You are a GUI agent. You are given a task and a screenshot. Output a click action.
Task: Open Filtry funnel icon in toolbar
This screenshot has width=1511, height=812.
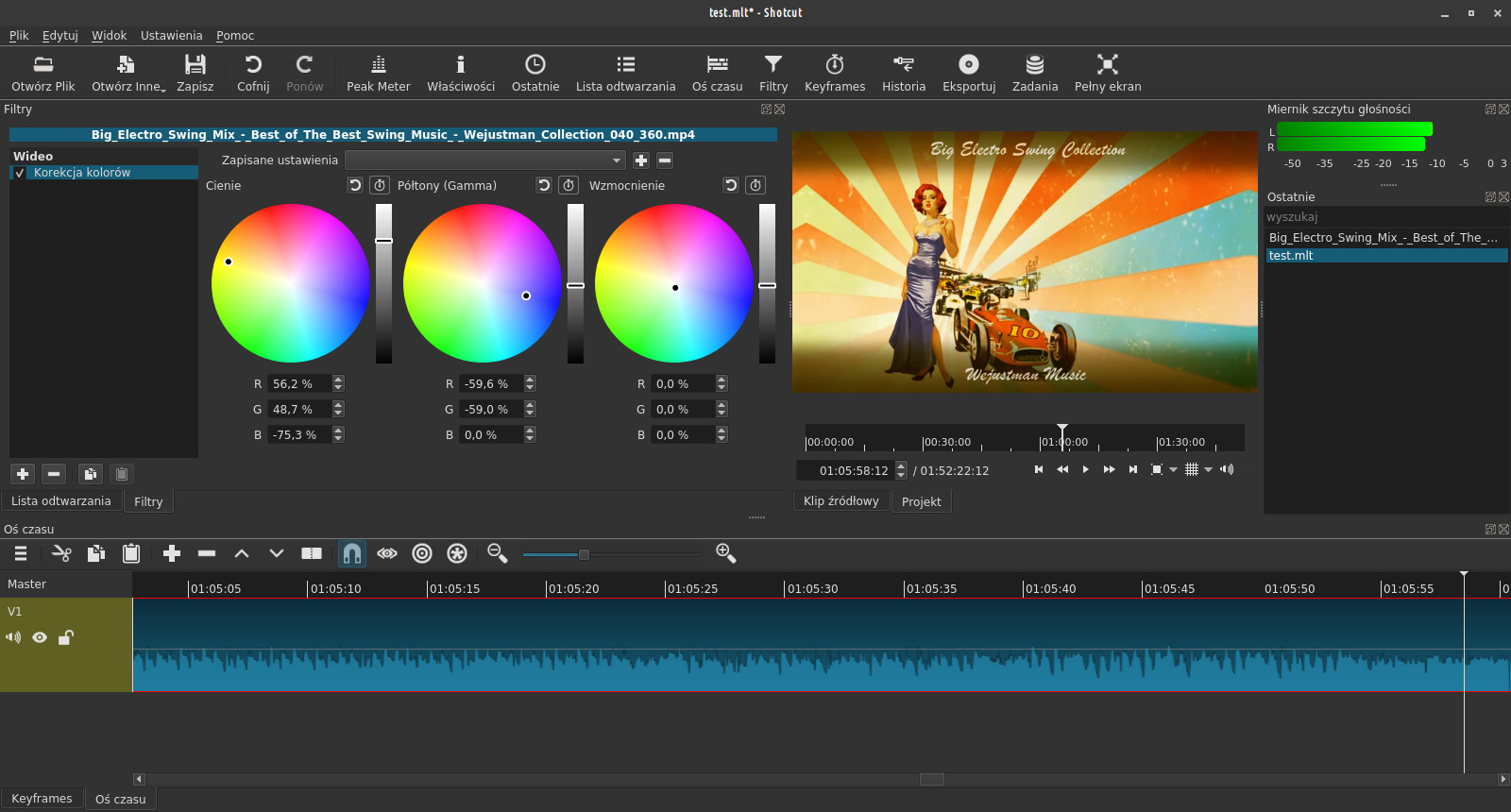pos(773,73)
